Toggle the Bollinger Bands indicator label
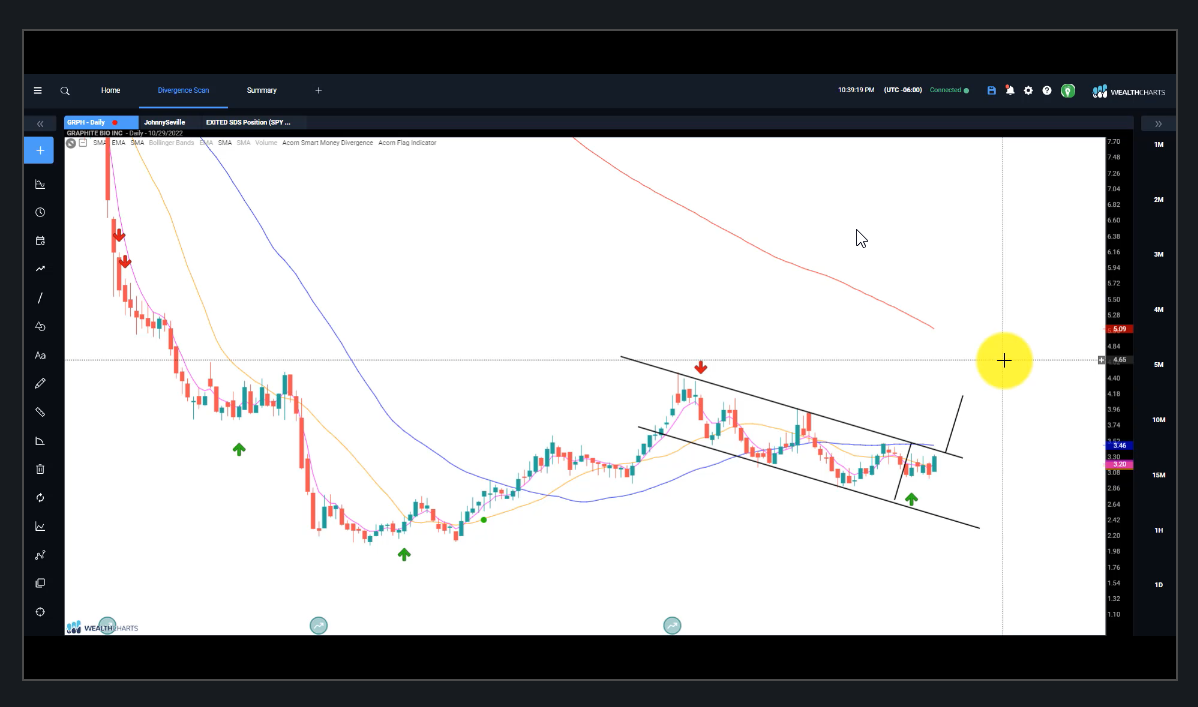Image resolution: width=1198 pixels, height=707 pixels. click(171, 143)
